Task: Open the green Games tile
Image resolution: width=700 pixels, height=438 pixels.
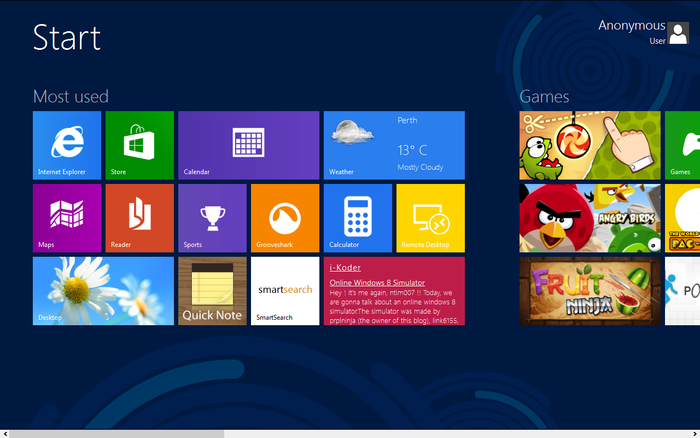Action: [x=683, y=145]
